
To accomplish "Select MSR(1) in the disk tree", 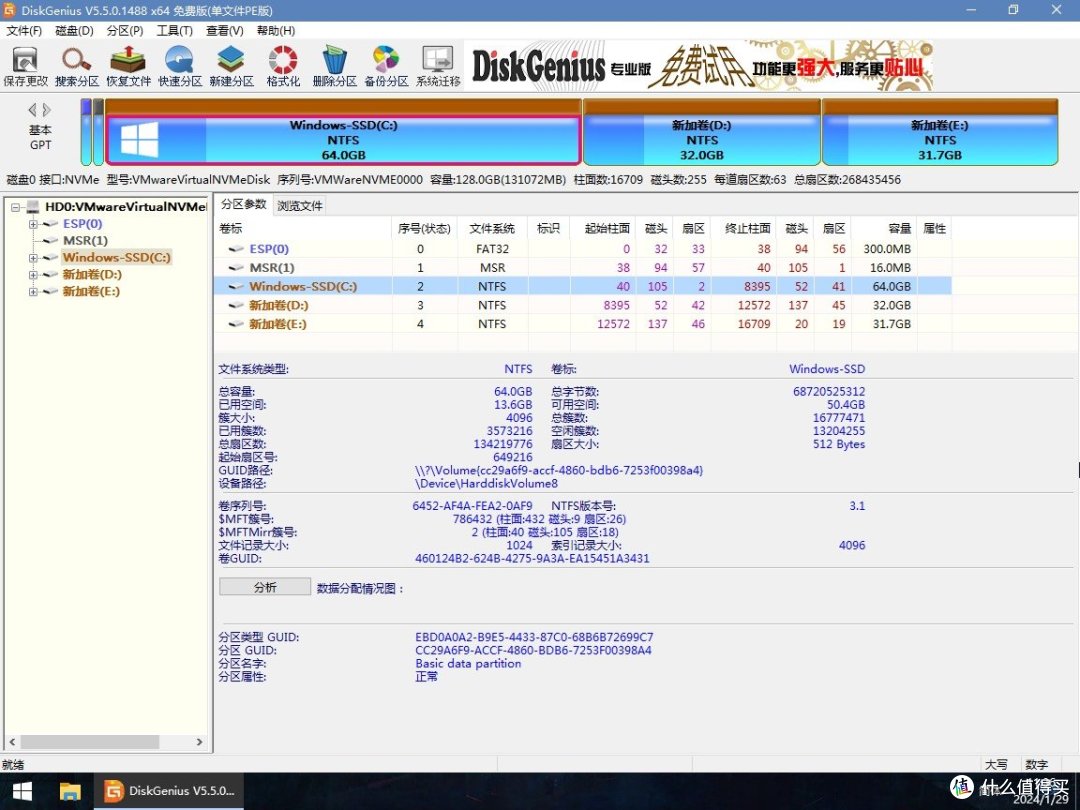I will click(85, 240).
